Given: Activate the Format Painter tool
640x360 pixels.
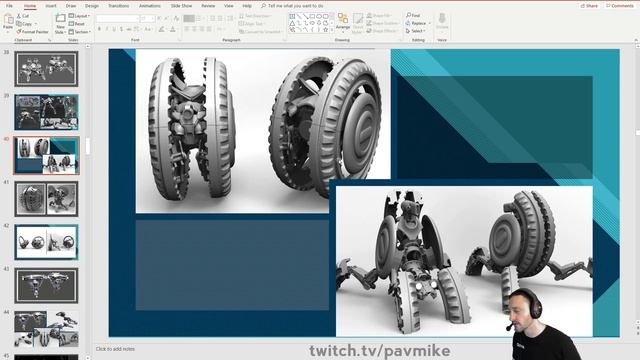Looking at the screenshot, I should pyautogui.click(x=32, y=31).
